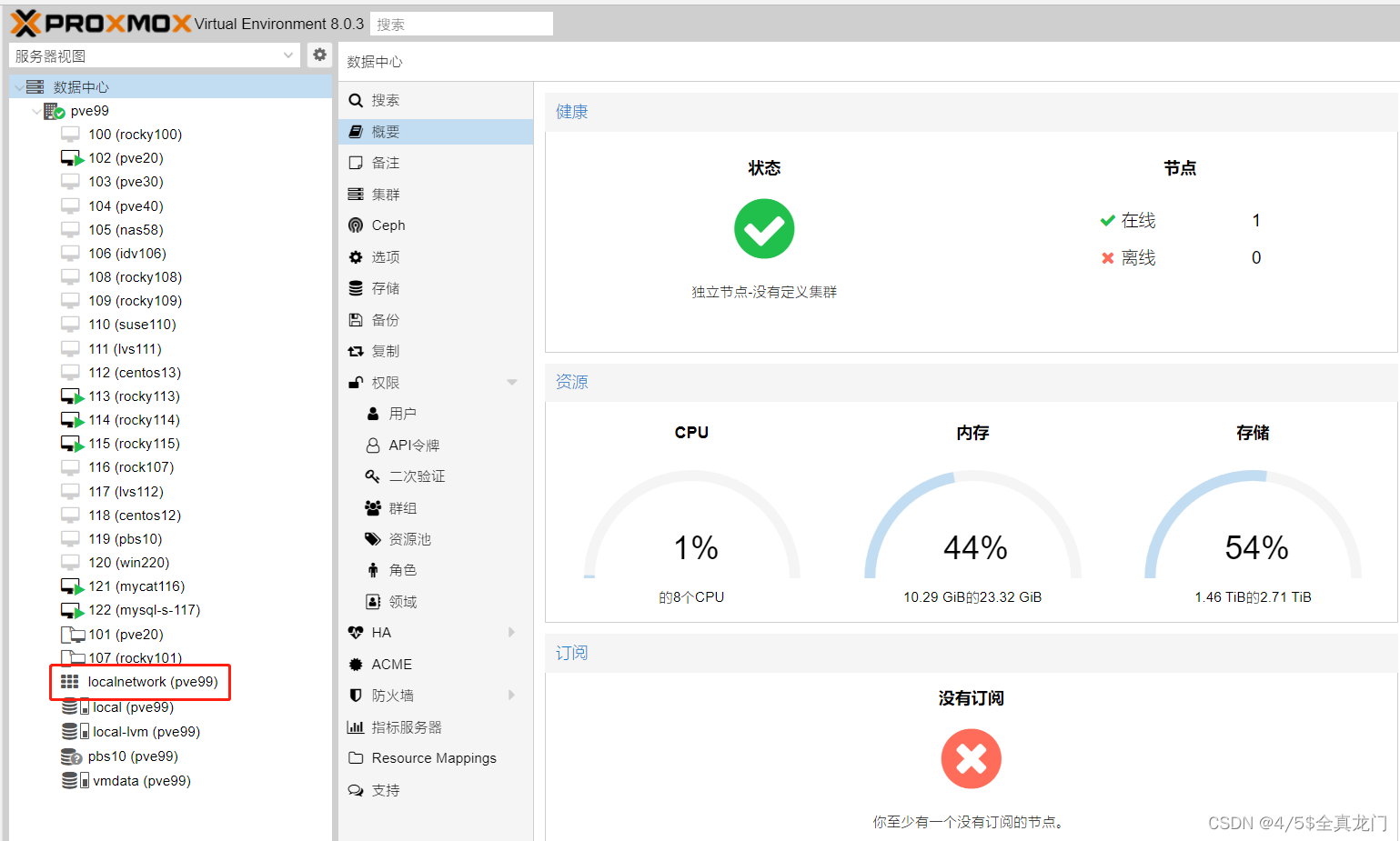Open Resource Mappings page
This screenshot has width=1400, height=841.
[436, 758]
